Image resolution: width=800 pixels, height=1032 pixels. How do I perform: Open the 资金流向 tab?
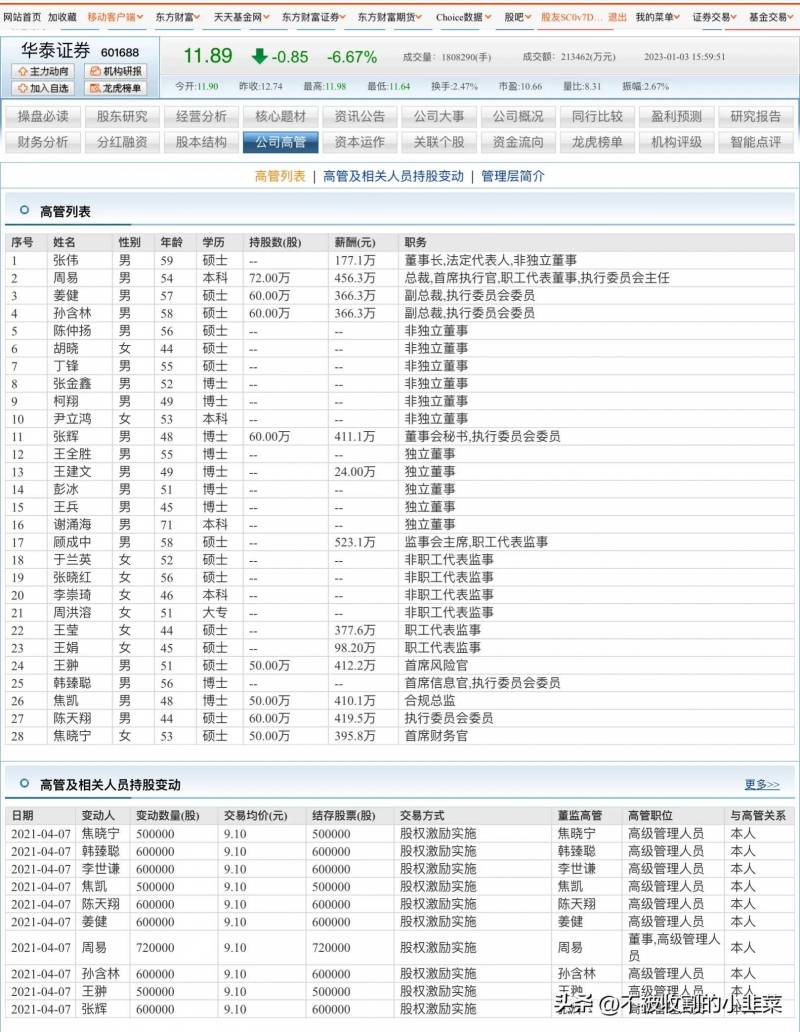click(x=518, y=142)
